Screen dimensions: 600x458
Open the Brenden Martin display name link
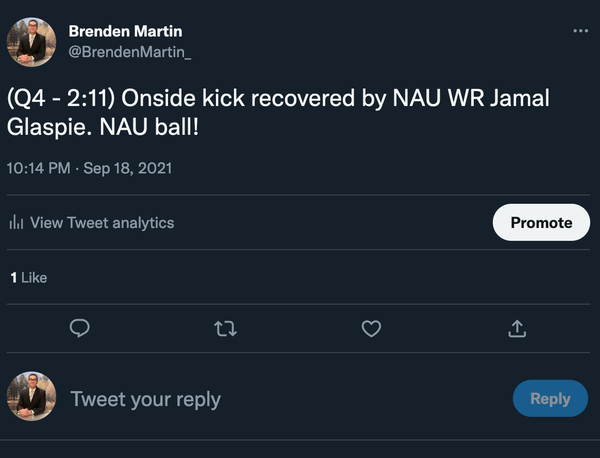[x=125, y=32]
